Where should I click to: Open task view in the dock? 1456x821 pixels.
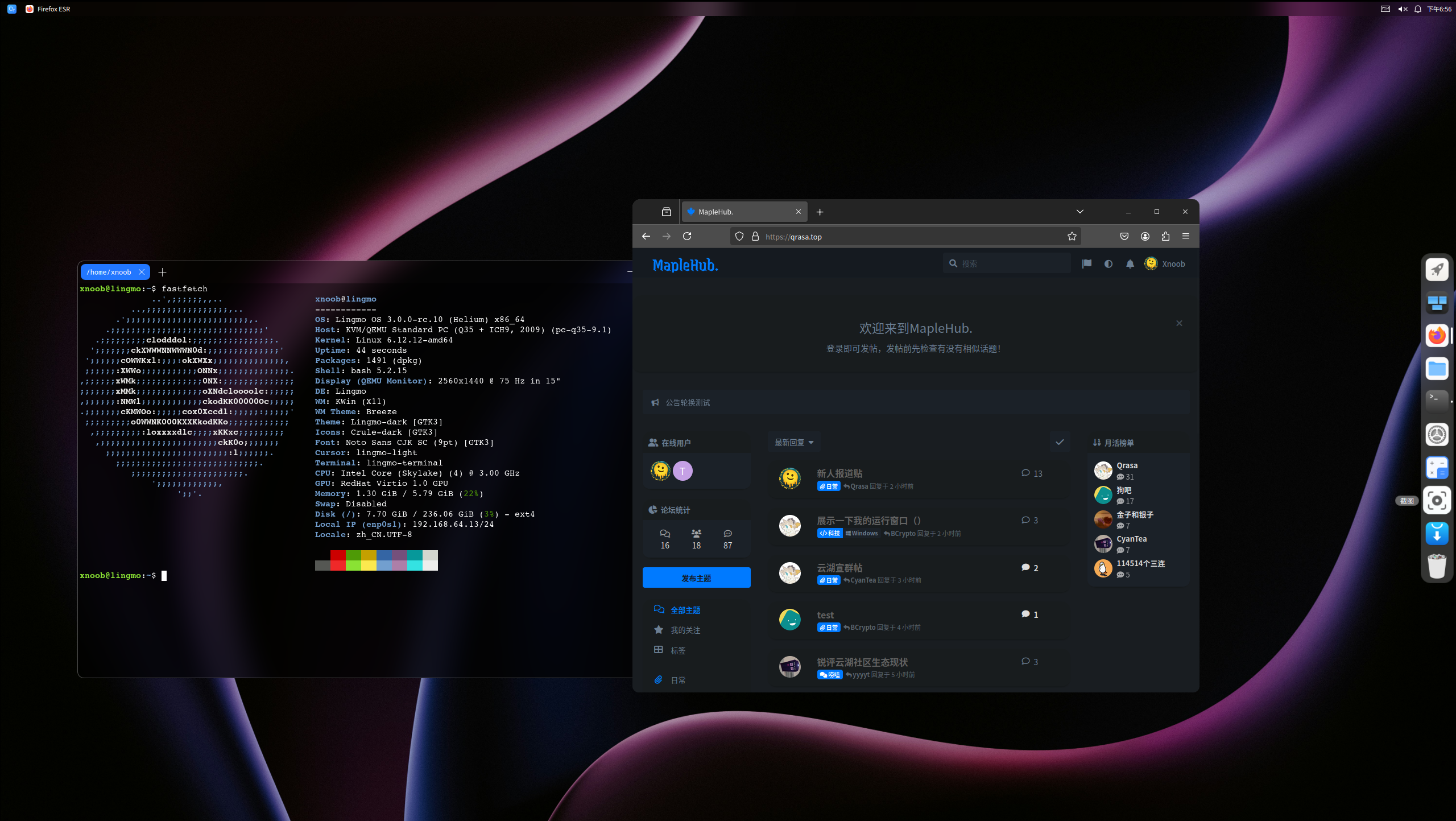[x=1437, y=303]
